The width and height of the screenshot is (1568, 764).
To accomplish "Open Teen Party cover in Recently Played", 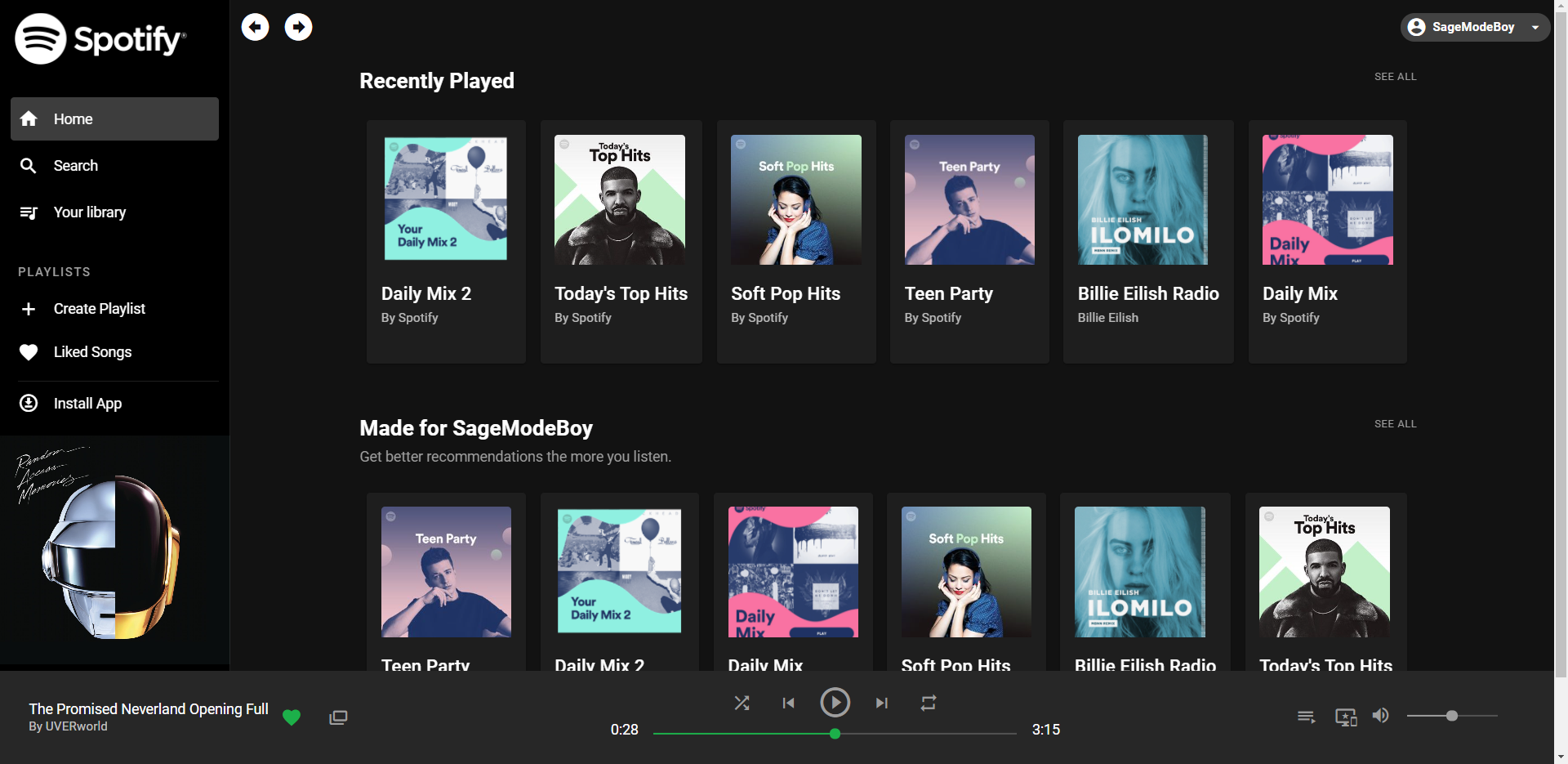I will (x=969, y=199).
